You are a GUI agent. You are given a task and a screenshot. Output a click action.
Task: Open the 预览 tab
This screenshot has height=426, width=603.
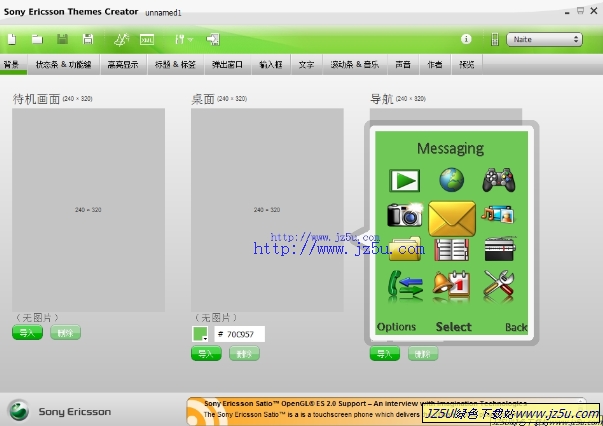click(466, 65)
